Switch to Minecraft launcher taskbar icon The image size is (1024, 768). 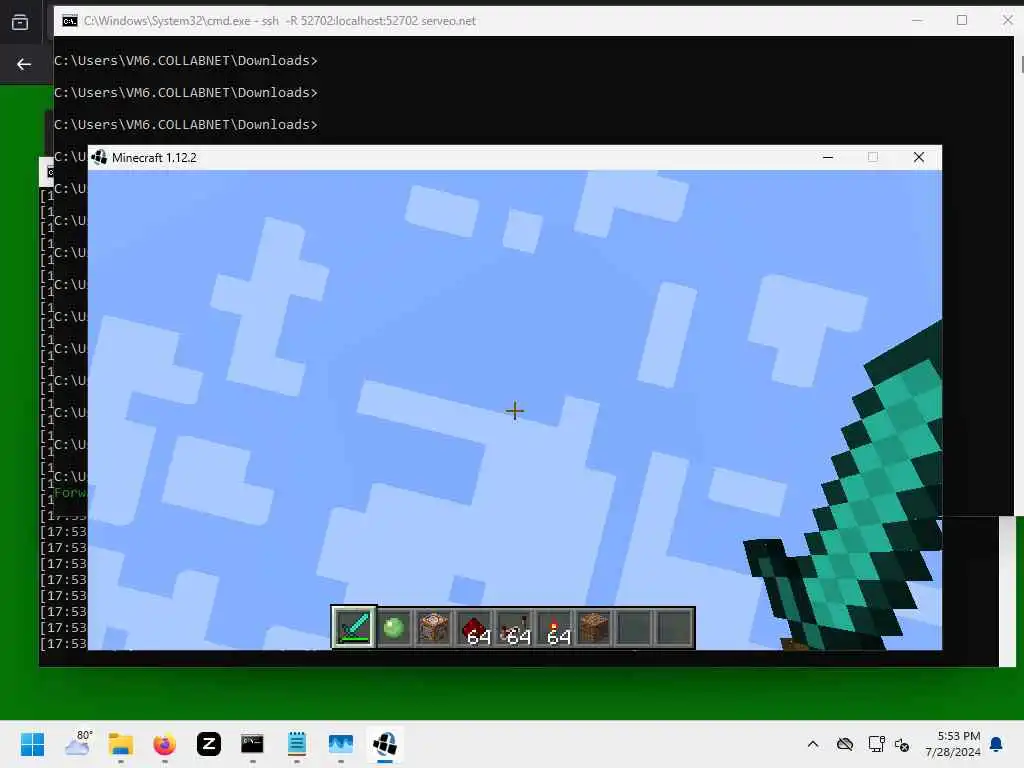coord(385,744)
